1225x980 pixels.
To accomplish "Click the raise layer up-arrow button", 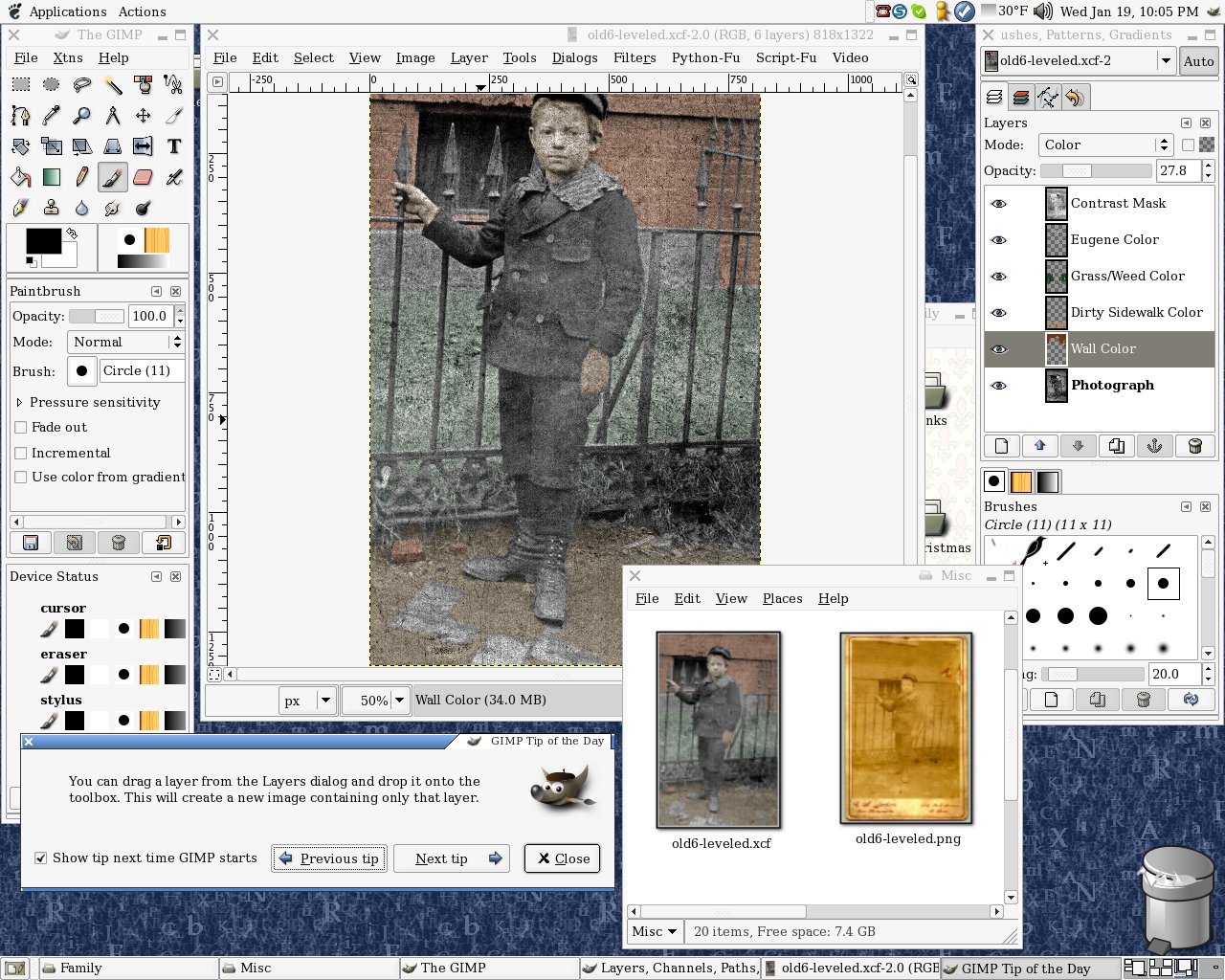I will click(1039, 446).
